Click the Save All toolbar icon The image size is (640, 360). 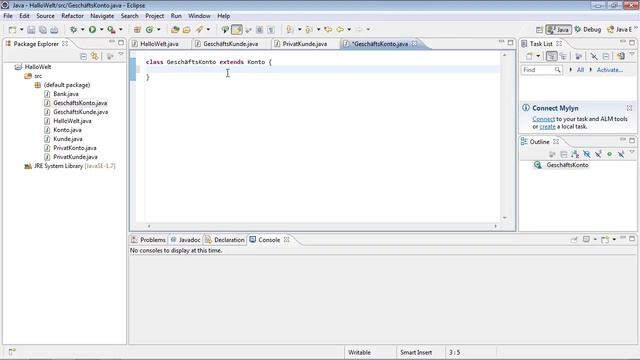(x=42, y=30)
